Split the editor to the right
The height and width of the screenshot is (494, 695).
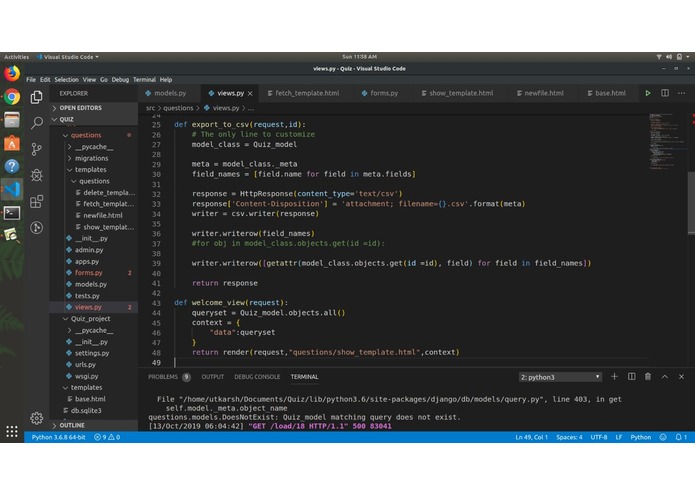tap(665, 93)
